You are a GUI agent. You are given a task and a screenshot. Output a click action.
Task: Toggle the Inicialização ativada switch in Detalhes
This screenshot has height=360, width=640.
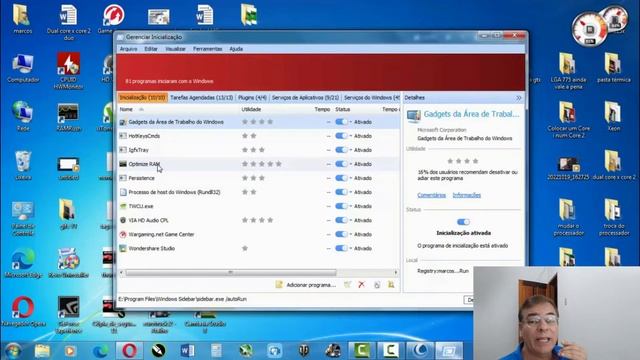point(463,222)
